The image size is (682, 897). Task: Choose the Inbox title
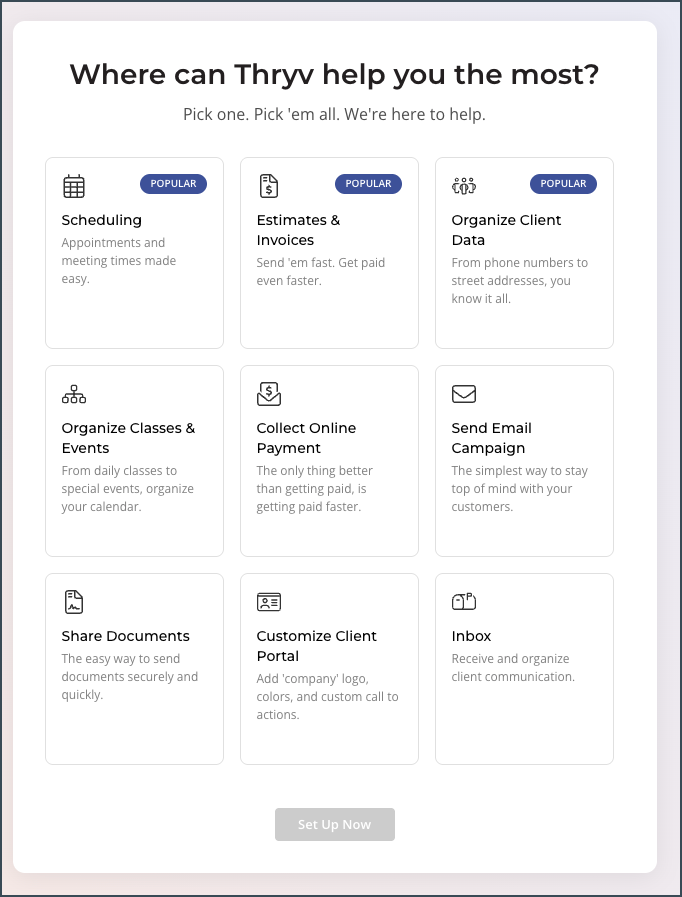pos(471,636)
